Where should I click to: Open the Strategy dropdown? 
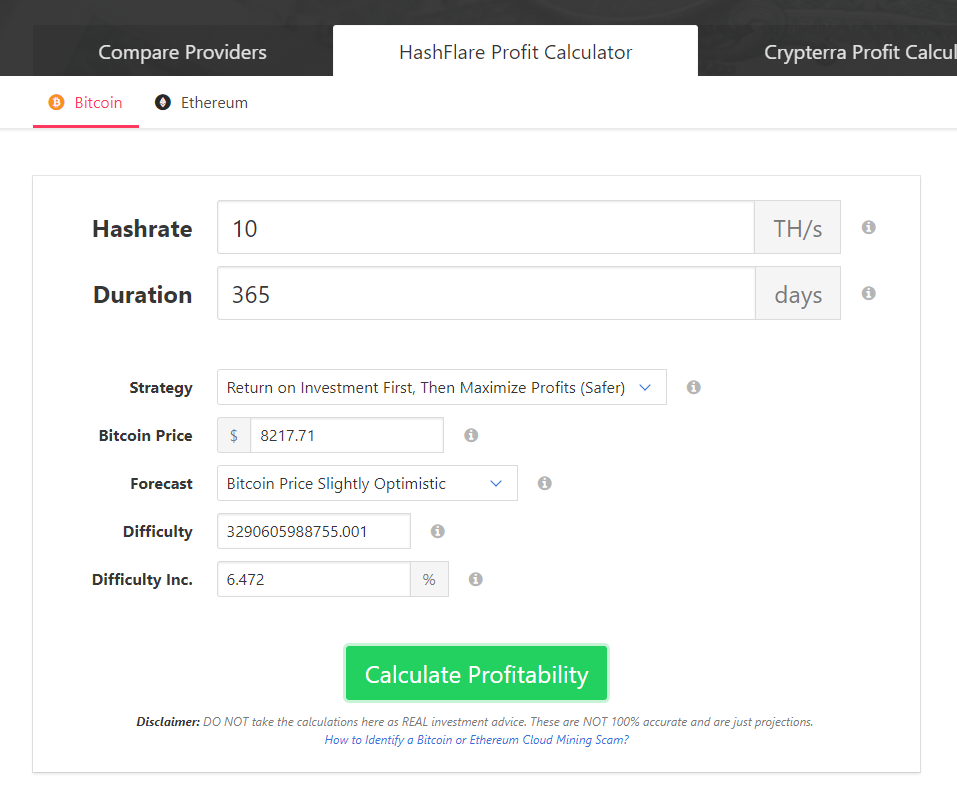point(442,388)
